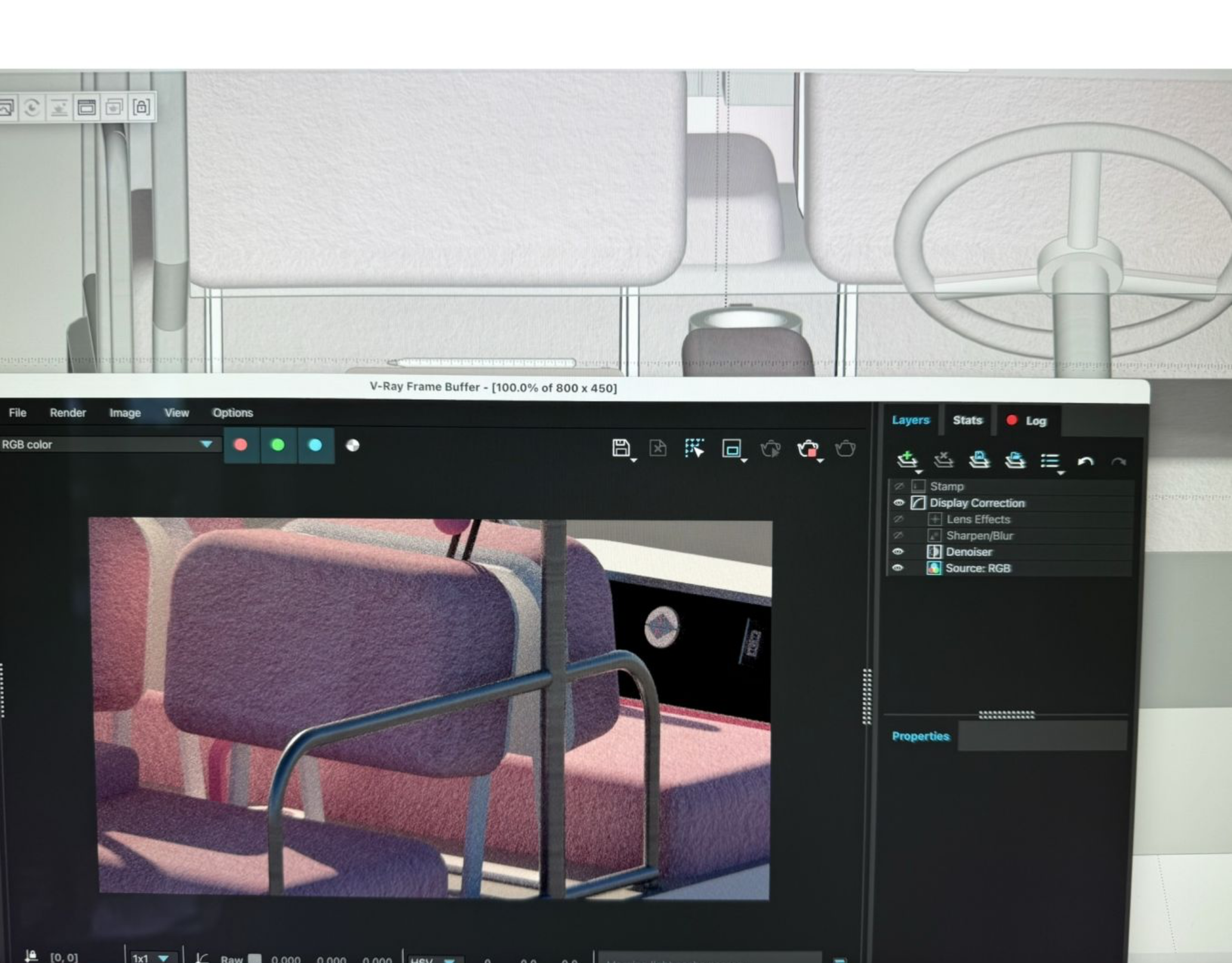Enable Follow mouse render tracking
Screen dimensions: 1232x963
[x=694, y=447]
